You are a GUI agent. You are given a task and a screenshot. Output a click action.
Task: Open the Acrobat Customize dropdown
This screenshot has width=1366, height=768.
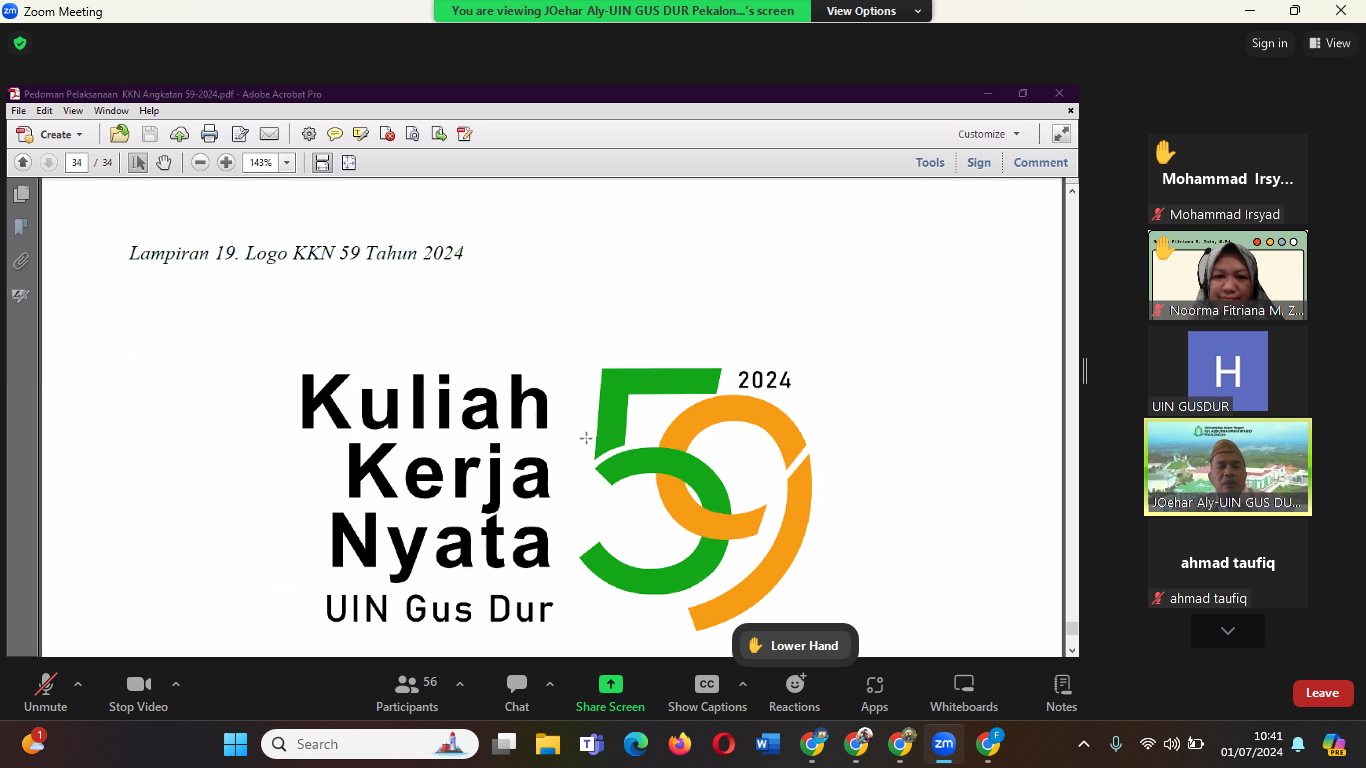(990, 134)
